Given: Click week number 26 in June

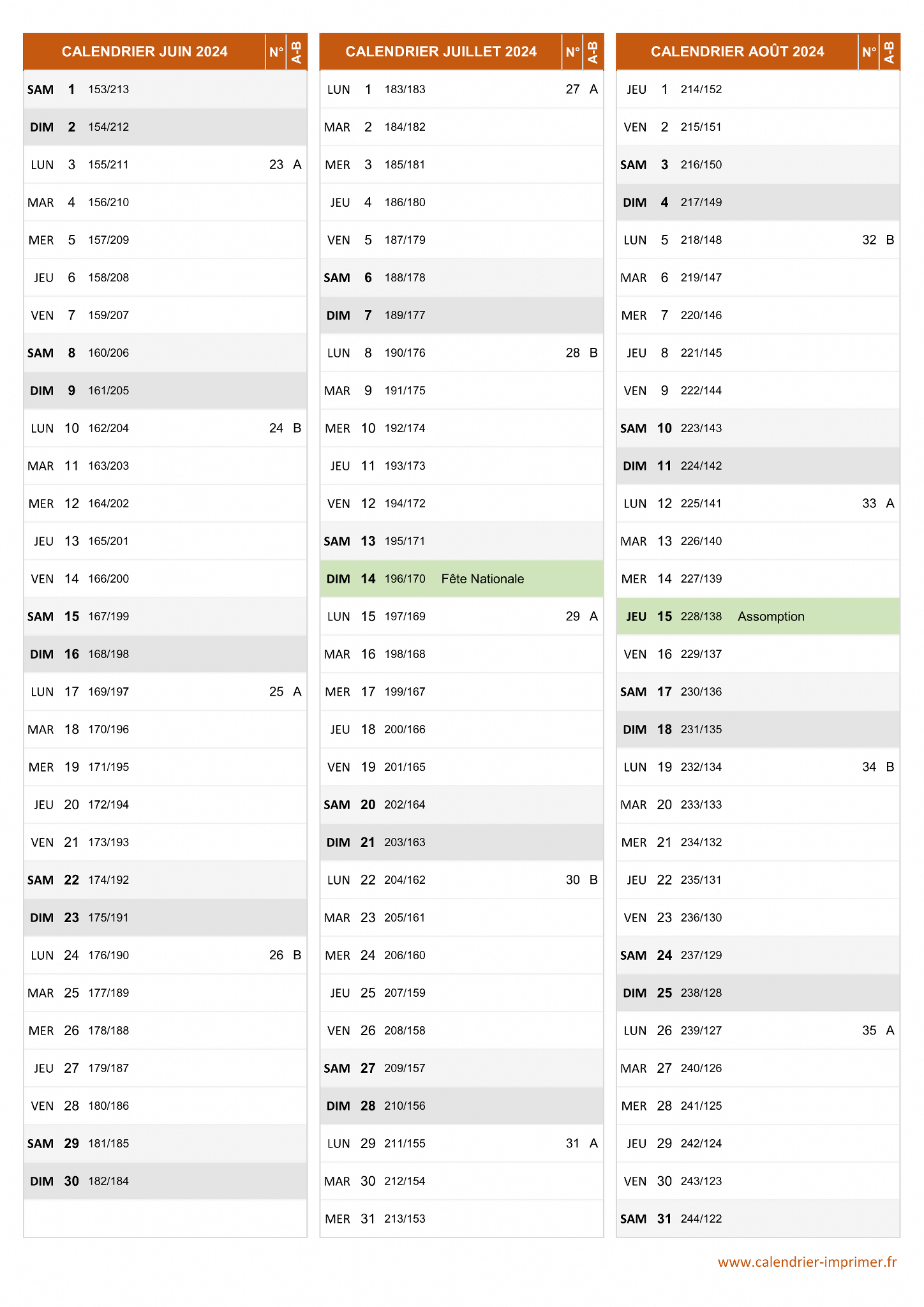Looking at the screenshot, I should pos(276,955).
